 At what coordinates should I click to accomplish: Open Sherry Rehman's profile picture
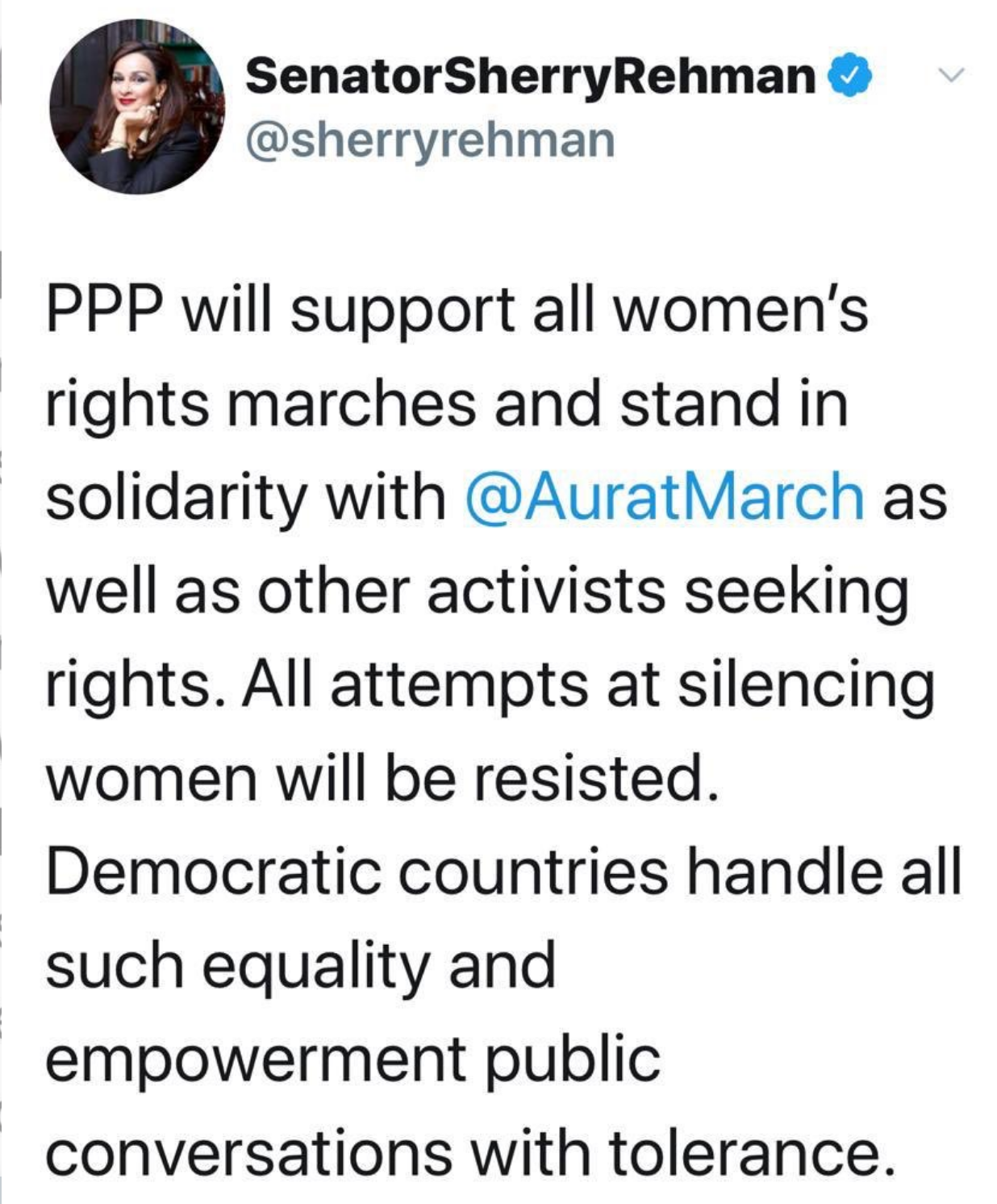pyautogui.click(x=137, y=107)
